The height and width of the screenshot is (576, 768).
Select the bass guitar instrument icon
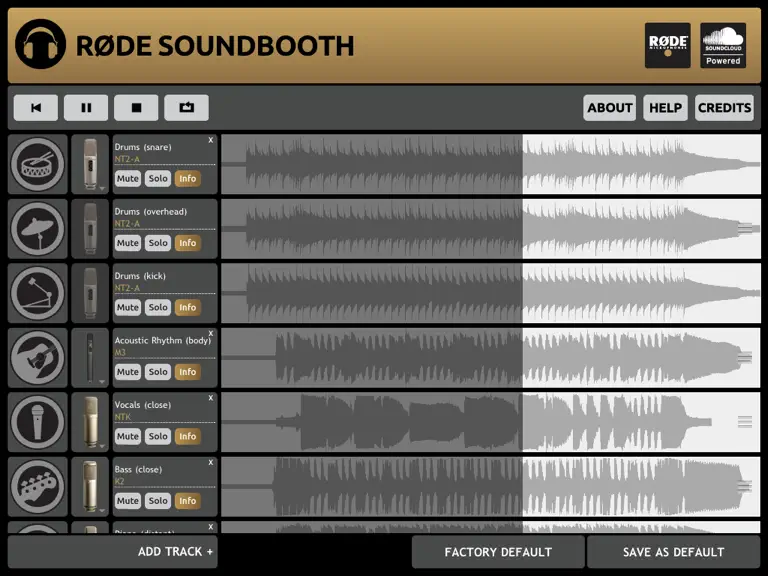38,486
